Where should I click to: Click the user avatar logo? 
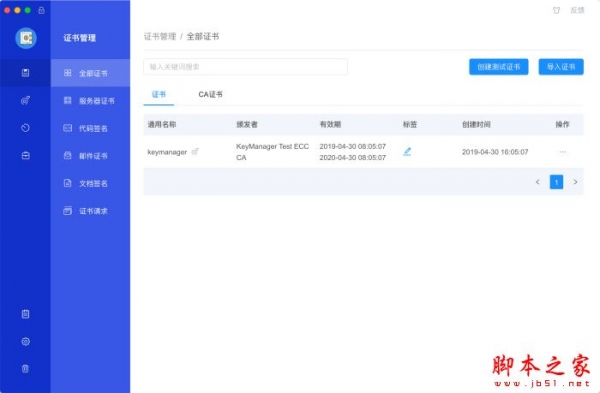click(26, 38)
